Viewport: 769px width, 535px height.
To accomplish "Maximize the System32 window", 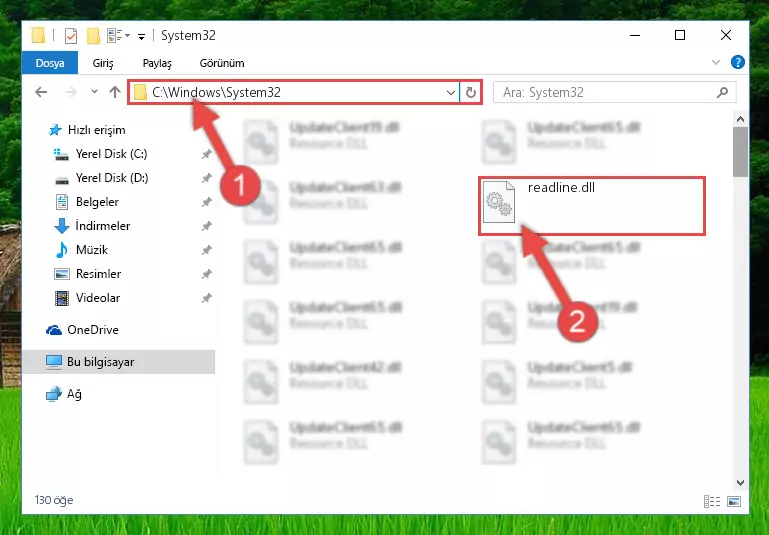I will pos(680,35).
